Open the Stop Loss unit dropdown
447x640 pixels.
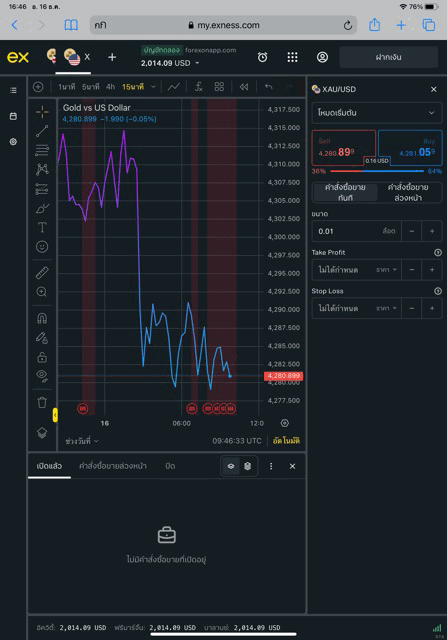pyautogui.click(x=387, y=308)
